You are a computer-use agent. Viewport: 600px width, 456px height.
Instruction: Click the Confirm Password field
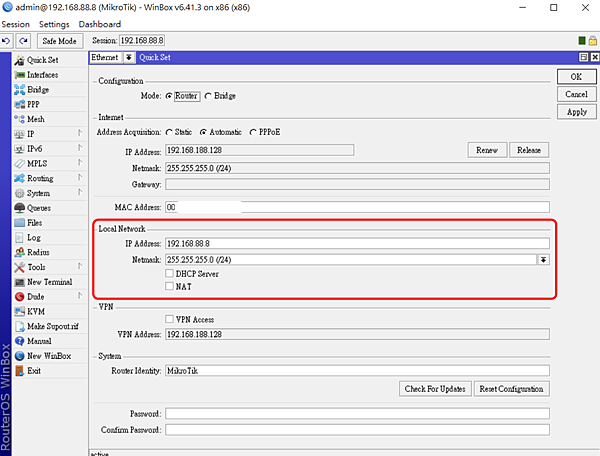pyautogui.click(x=357, y=430)
